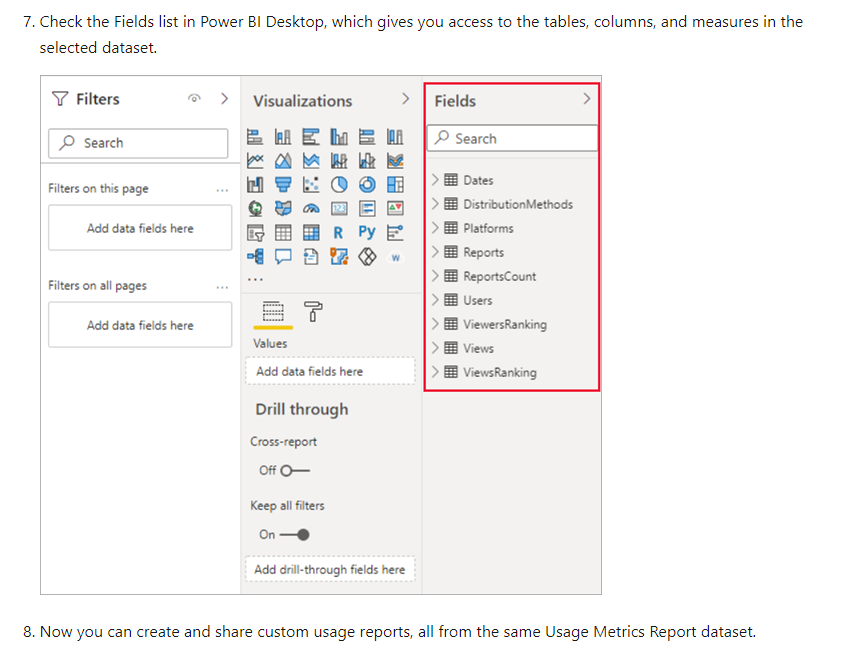
Task: Select the custom 'W' cloud visual
Action: click(x=395, y=257)
